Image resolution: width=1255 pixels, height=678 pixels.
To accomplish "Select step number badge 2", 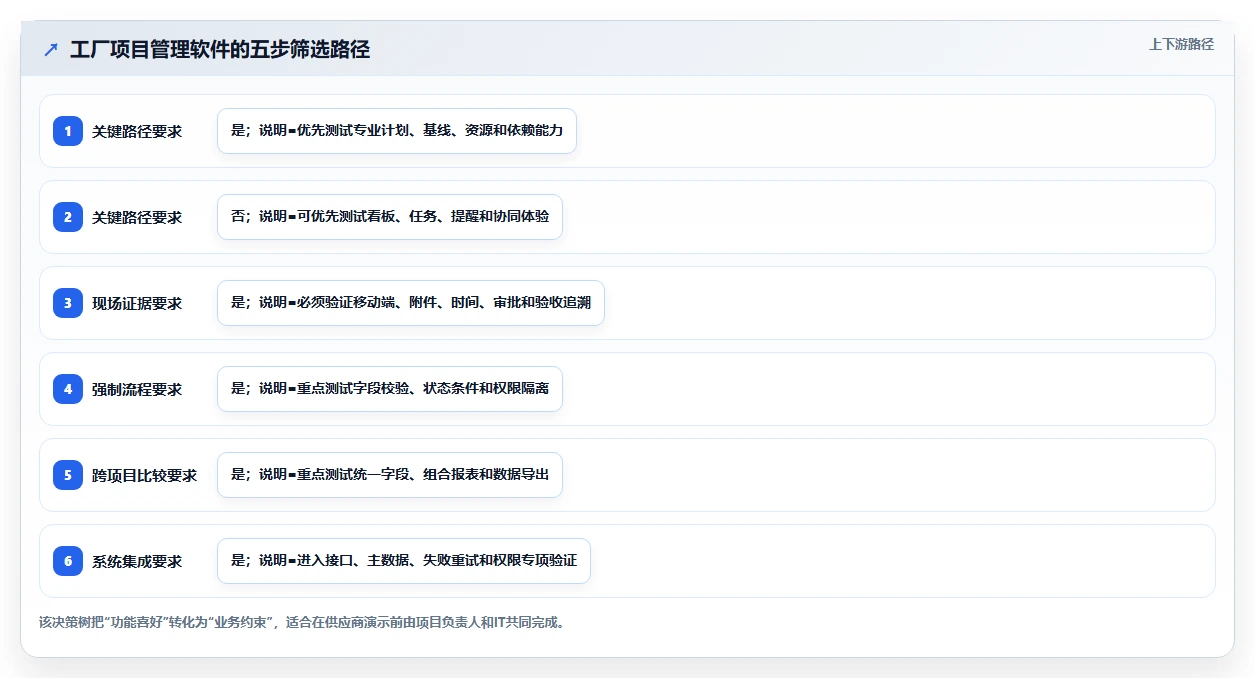I will [x=68, y=217].
